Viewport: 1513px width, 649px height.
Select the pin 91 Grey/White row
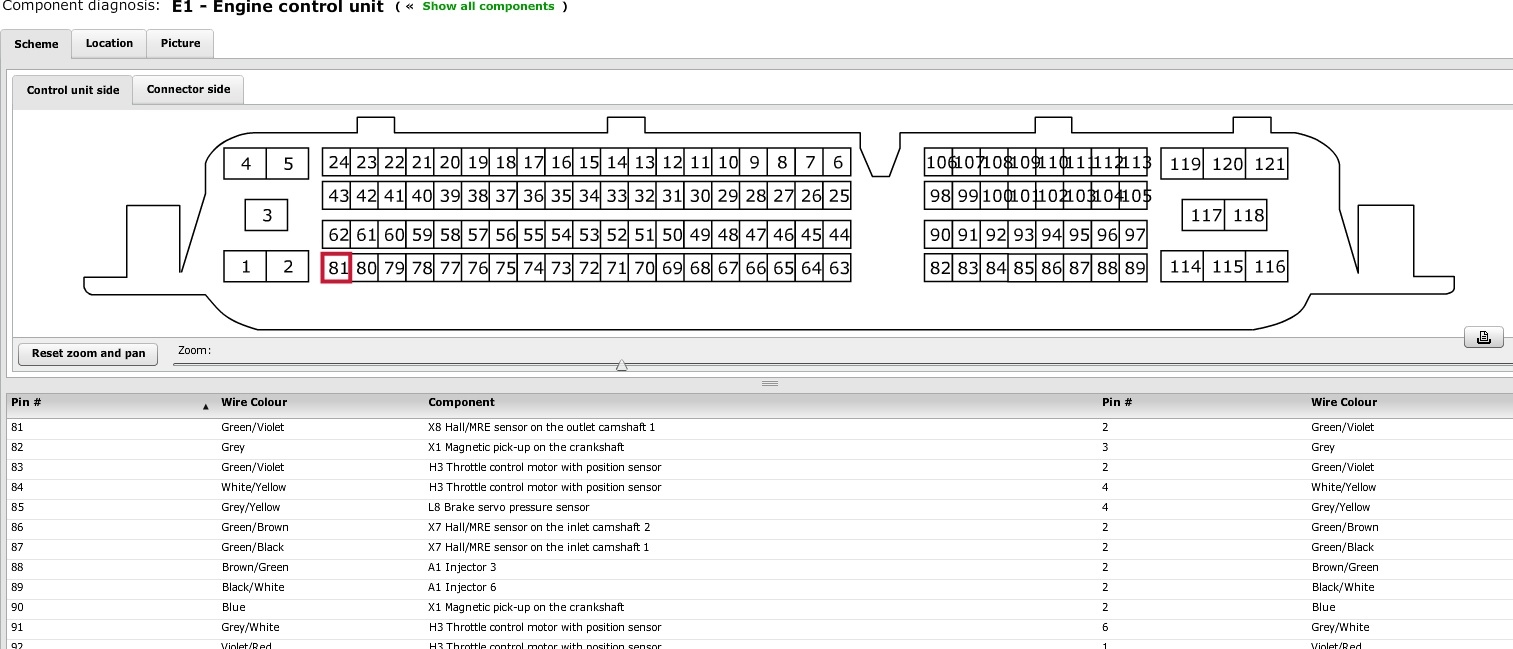pyautogui.click(x=760, y=627)
